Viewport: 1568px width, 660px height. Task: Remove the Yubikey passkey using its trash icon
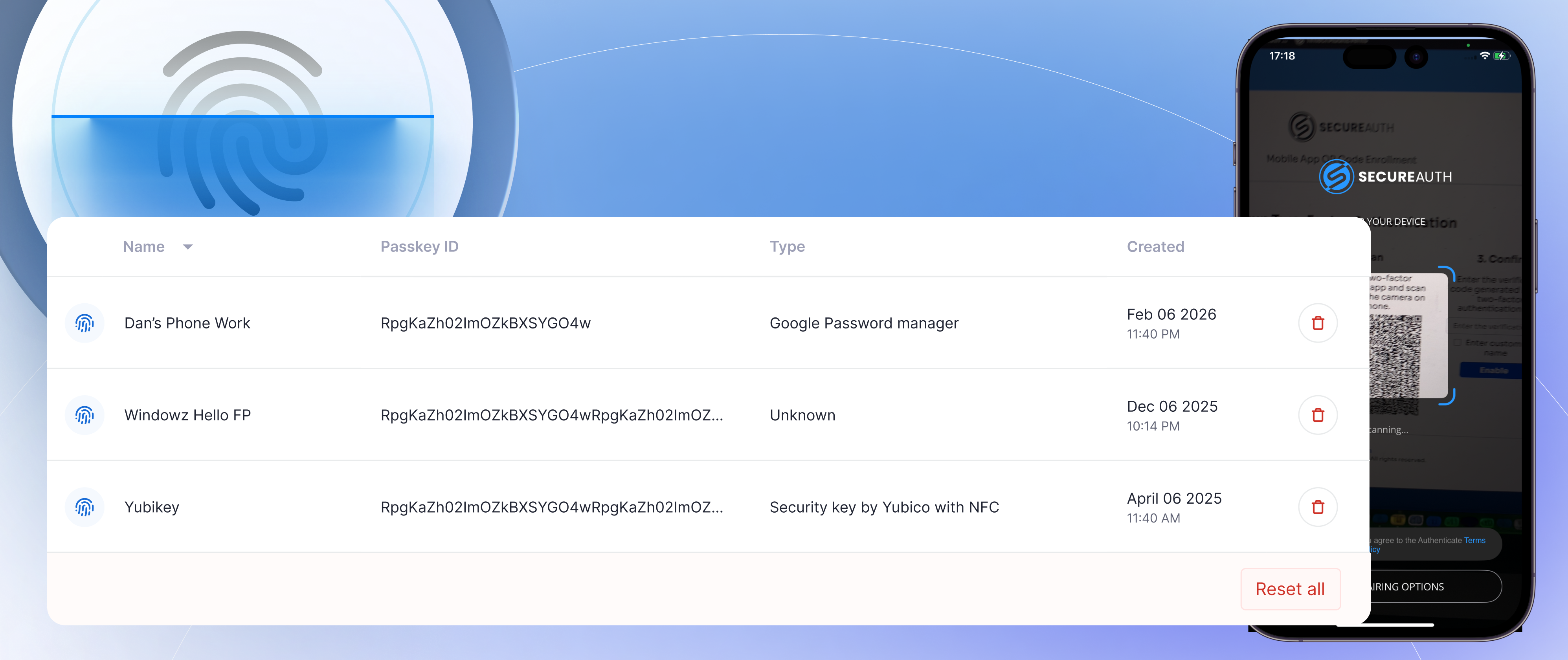click(1318, 507)
